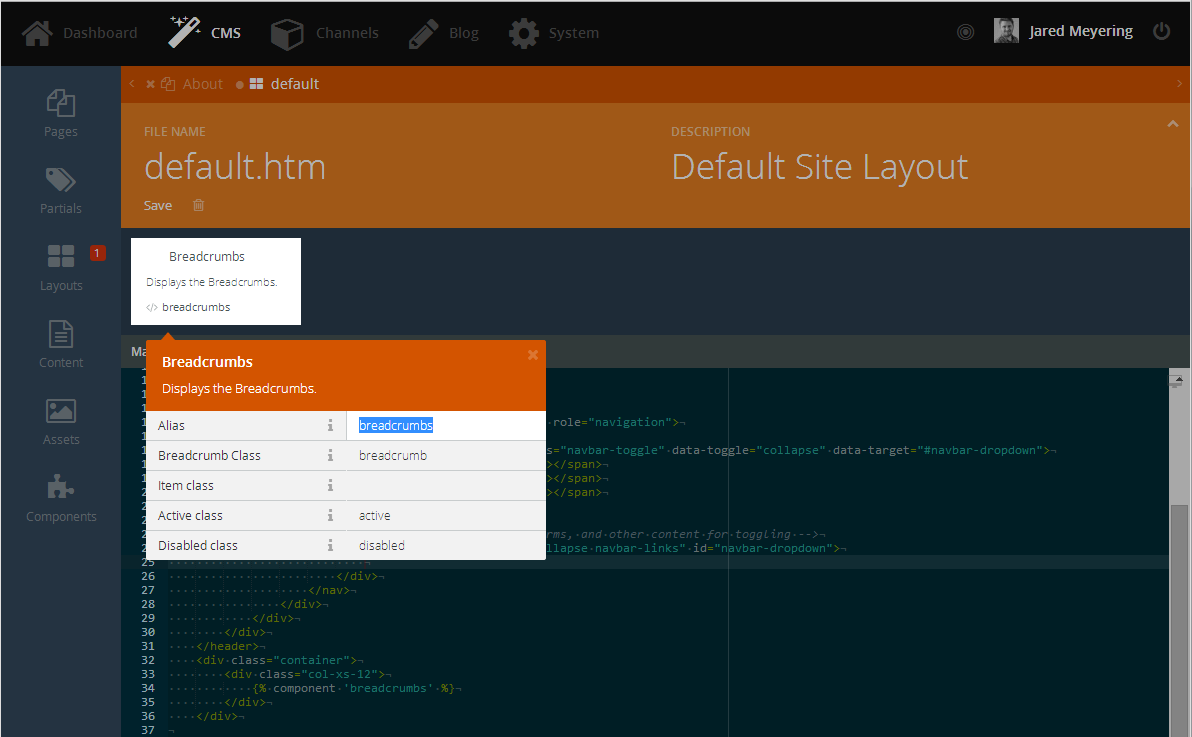Save the default.htm layout
The width and height of the screenshot is (1192, 737).
click(x=157, y=205)
